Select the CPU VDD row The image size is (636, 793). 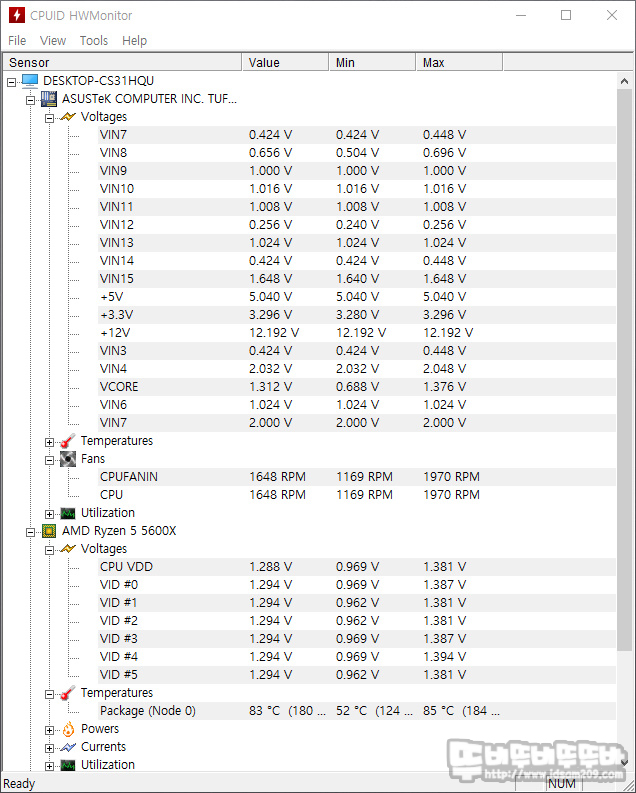357,567
